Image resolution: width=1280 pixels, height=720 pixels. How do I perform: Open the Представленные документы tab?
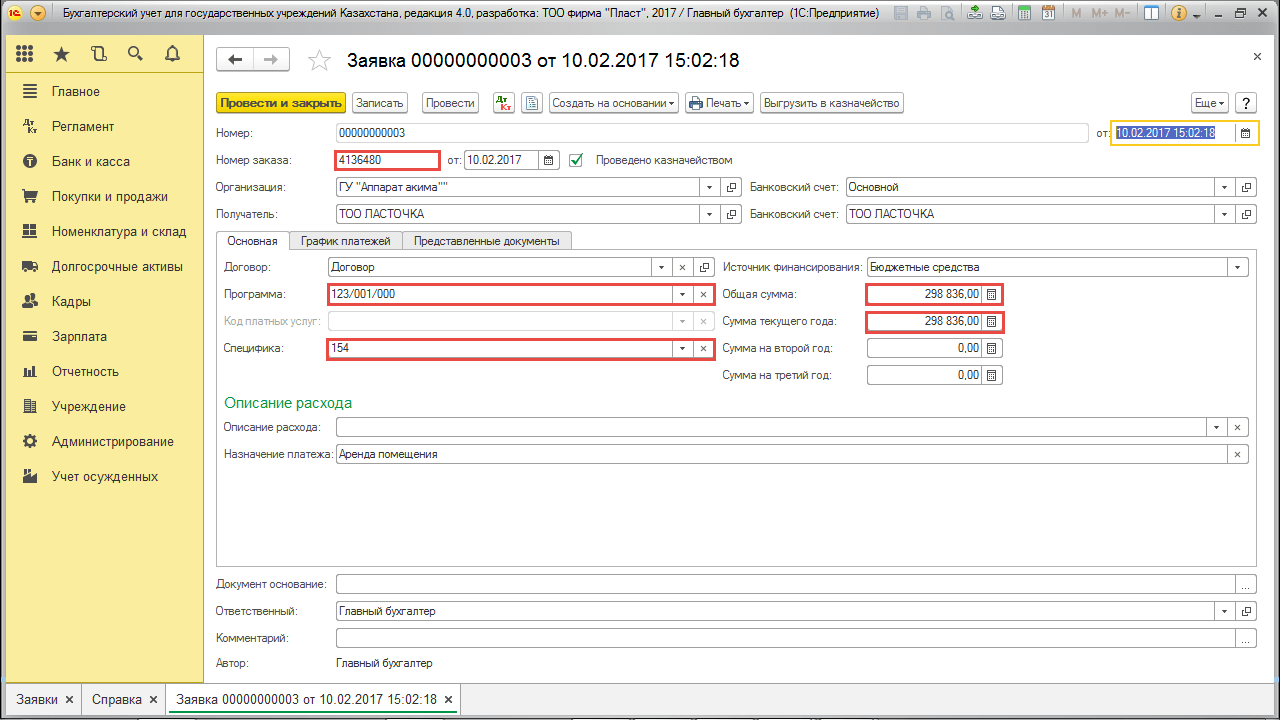pyautogui.click(x=488, y=240)
